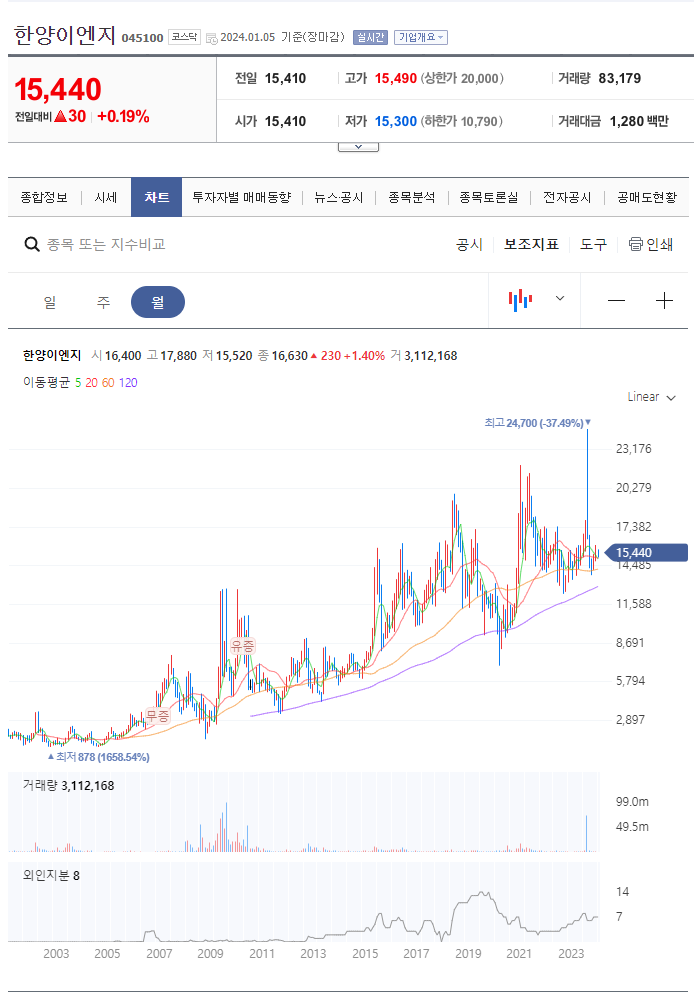Open the 뉴스·공시 tab
The width and height of the screenshot is (694, 996).
coord(339,198)
